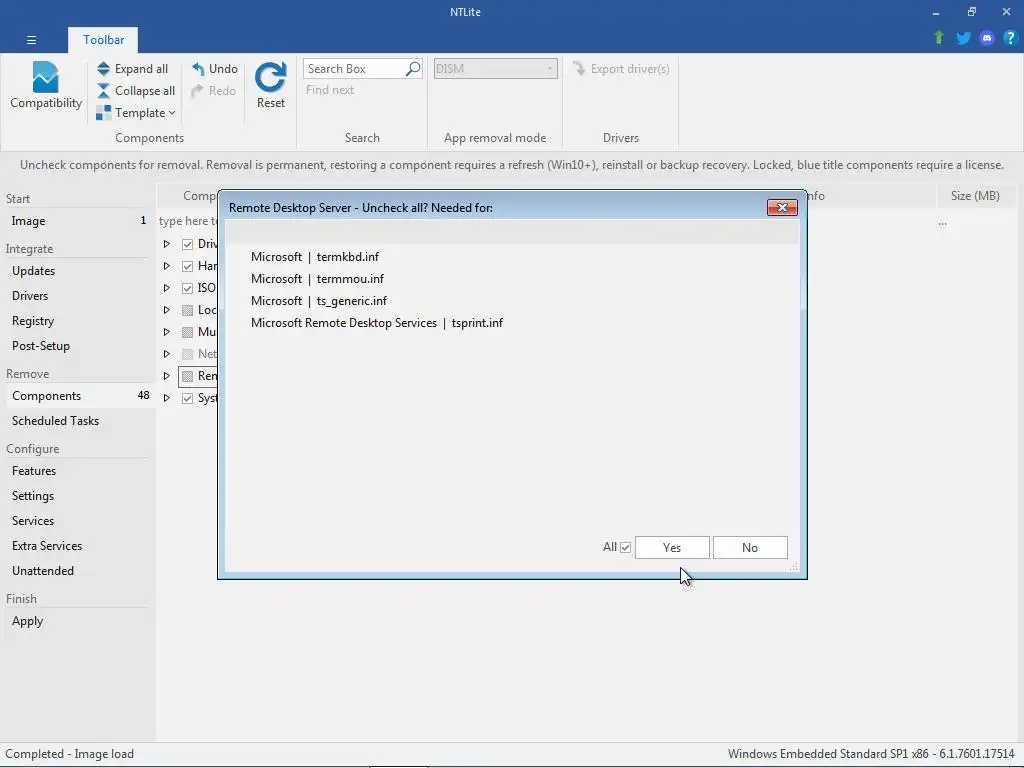Select the tsprint.inf entry

[x=377, y=323]
